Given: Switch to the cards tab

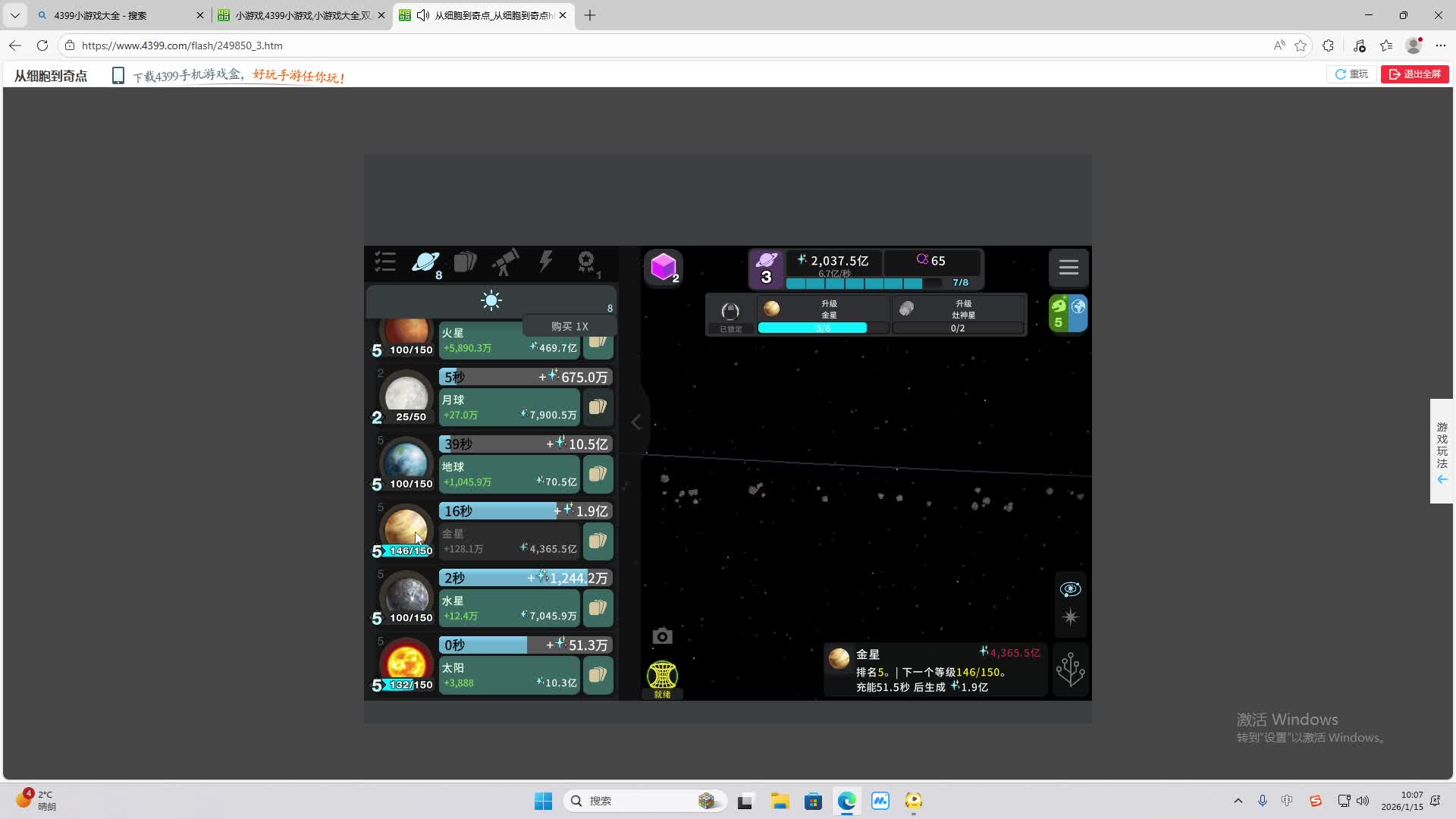Looking at the screenshot, I should click(x=465, y=263).
